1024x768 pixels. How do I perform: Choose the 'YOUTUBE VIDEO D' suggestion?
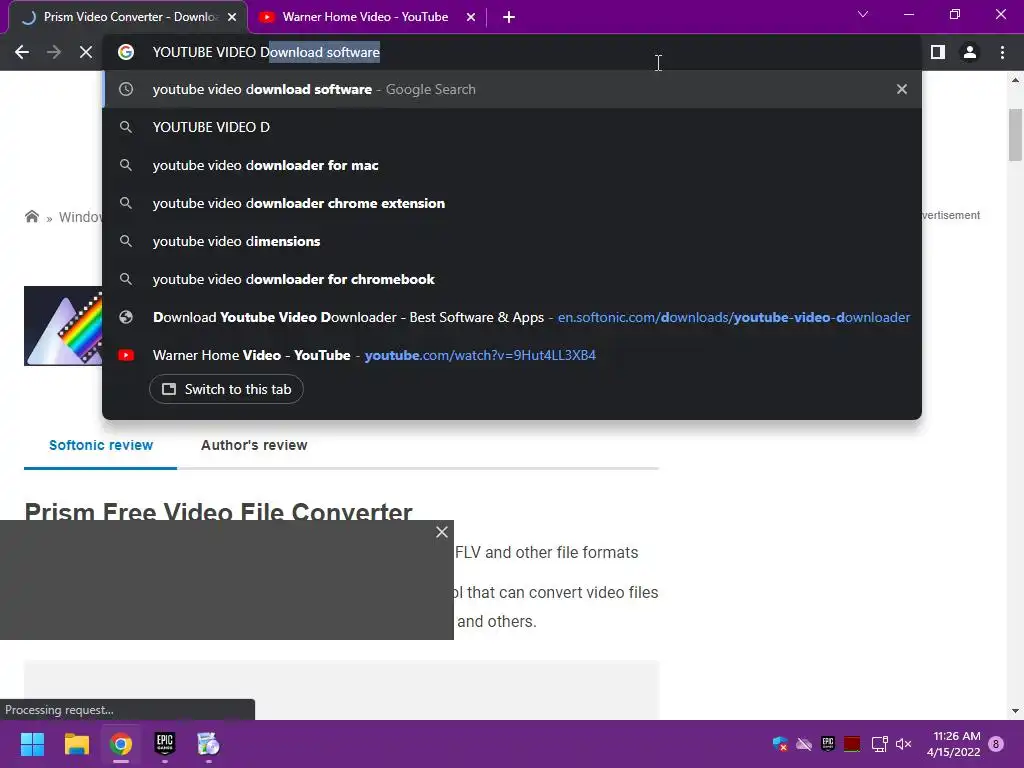511,127
